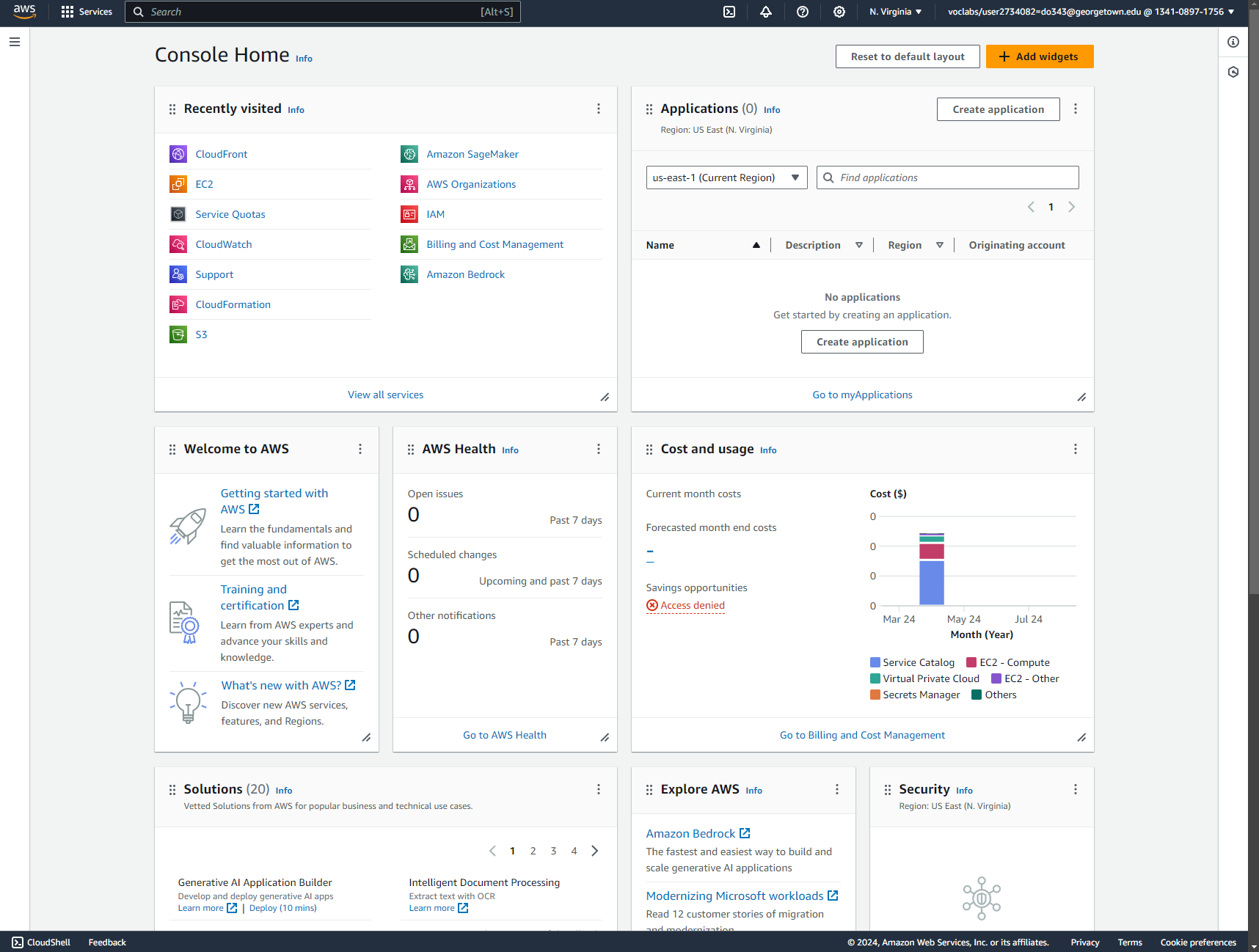The width and height of the screenshot is (1259, 952).
Task: Go to Solutions page 3
Action: 554,851
